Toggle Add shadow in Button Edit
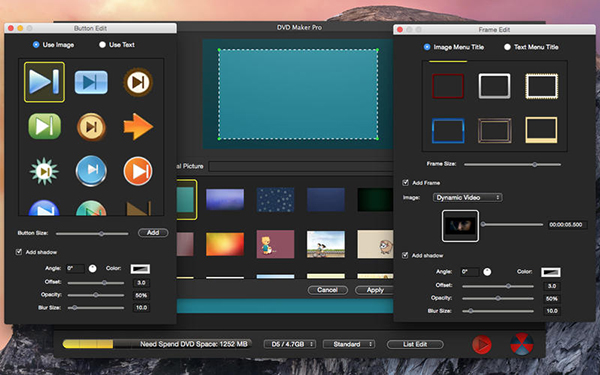 click(x=19, y=252)
